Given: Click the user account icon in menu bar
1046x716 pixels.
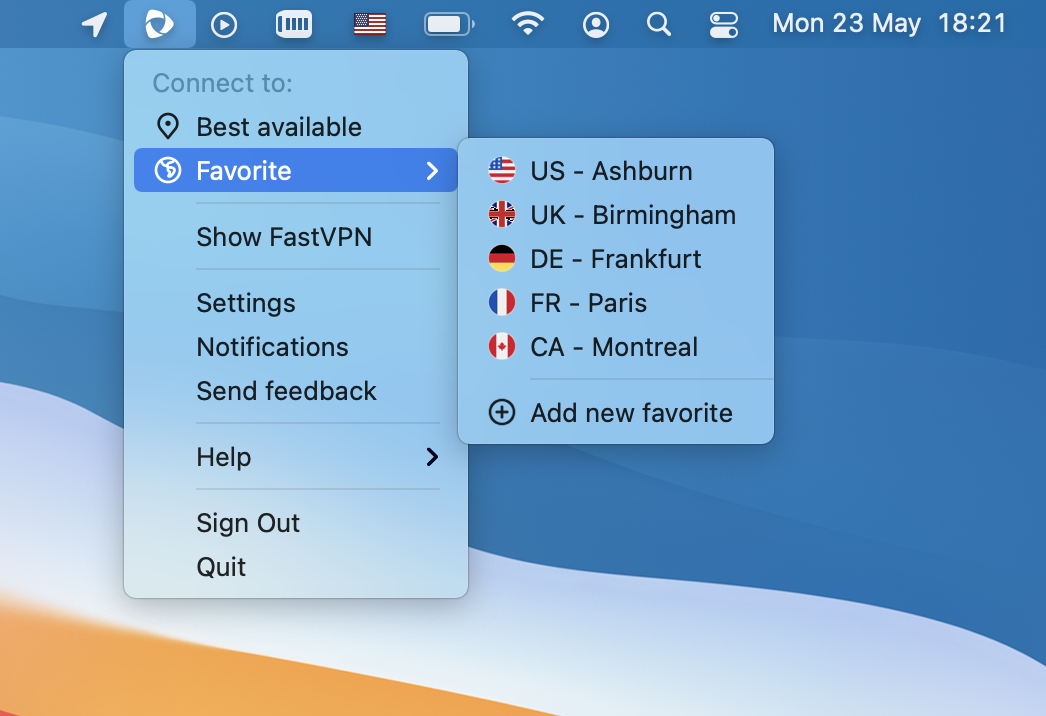Looking at the screenshot, I should 596,25.
